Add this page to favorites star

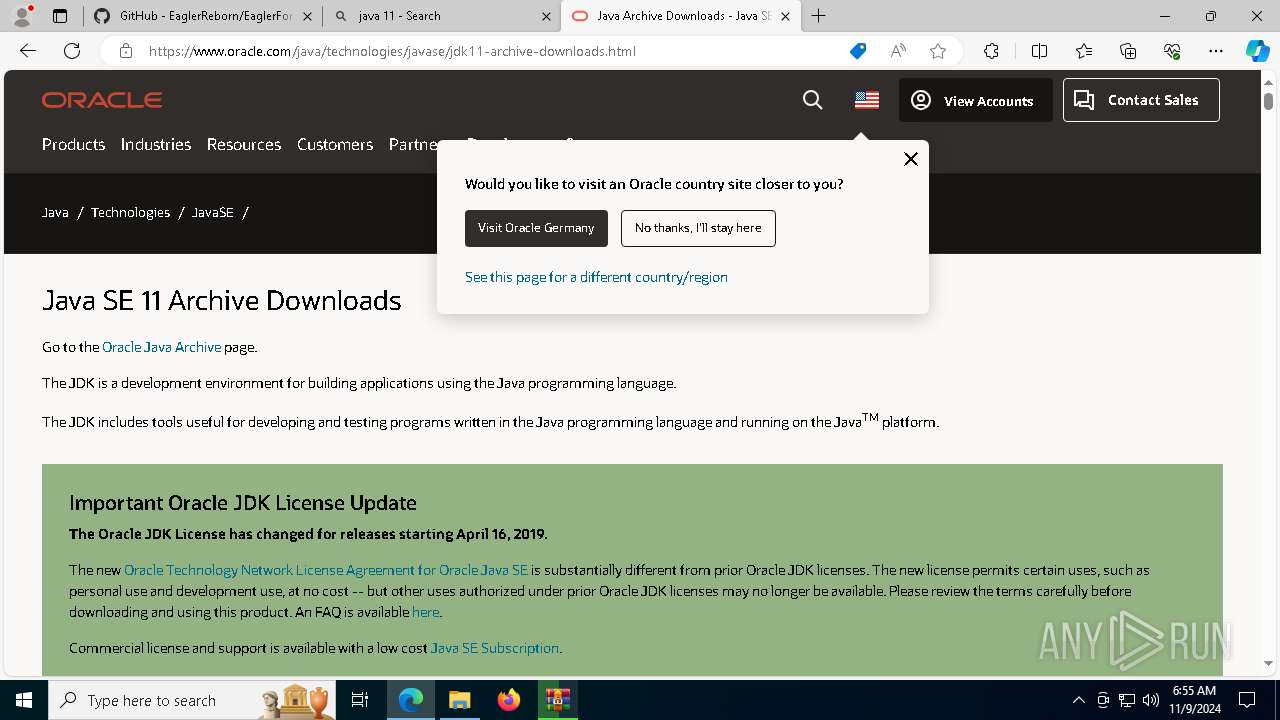[937, 51]
